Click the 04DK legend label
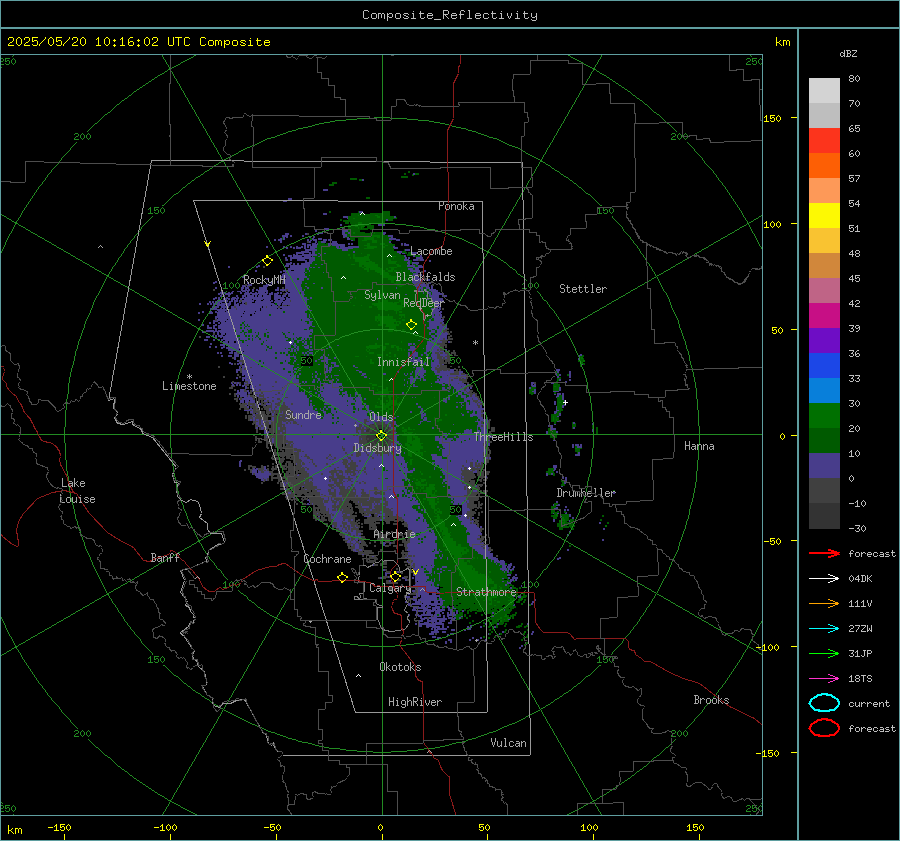Image resolution: width=900 pixels, height=841 pixels. coord(860,578)
